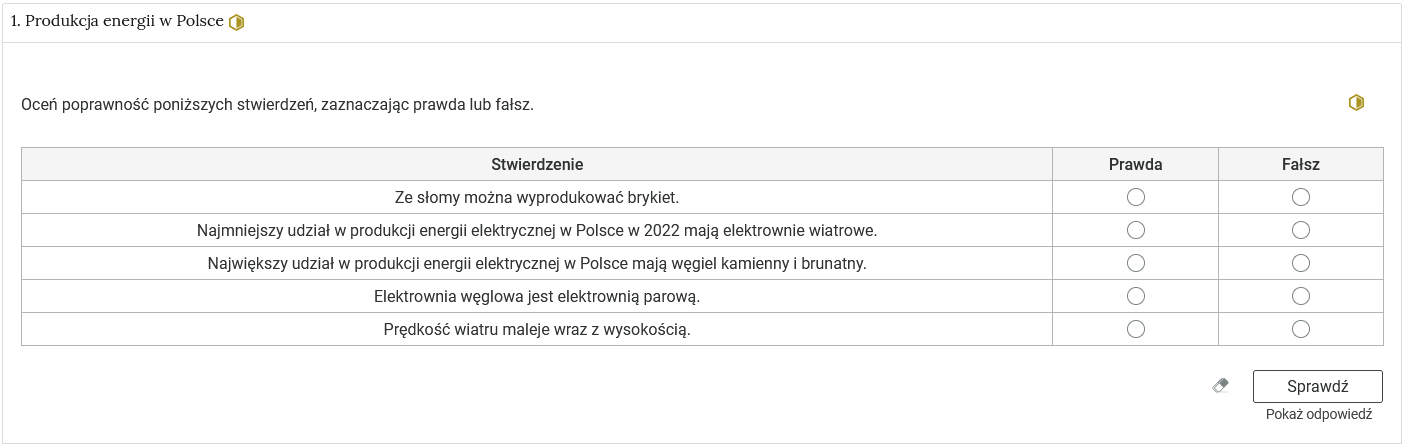Select Fałsz for wind speed decreases statement
This screenshot has height=444, width=1403.
tap(1300, 329)
